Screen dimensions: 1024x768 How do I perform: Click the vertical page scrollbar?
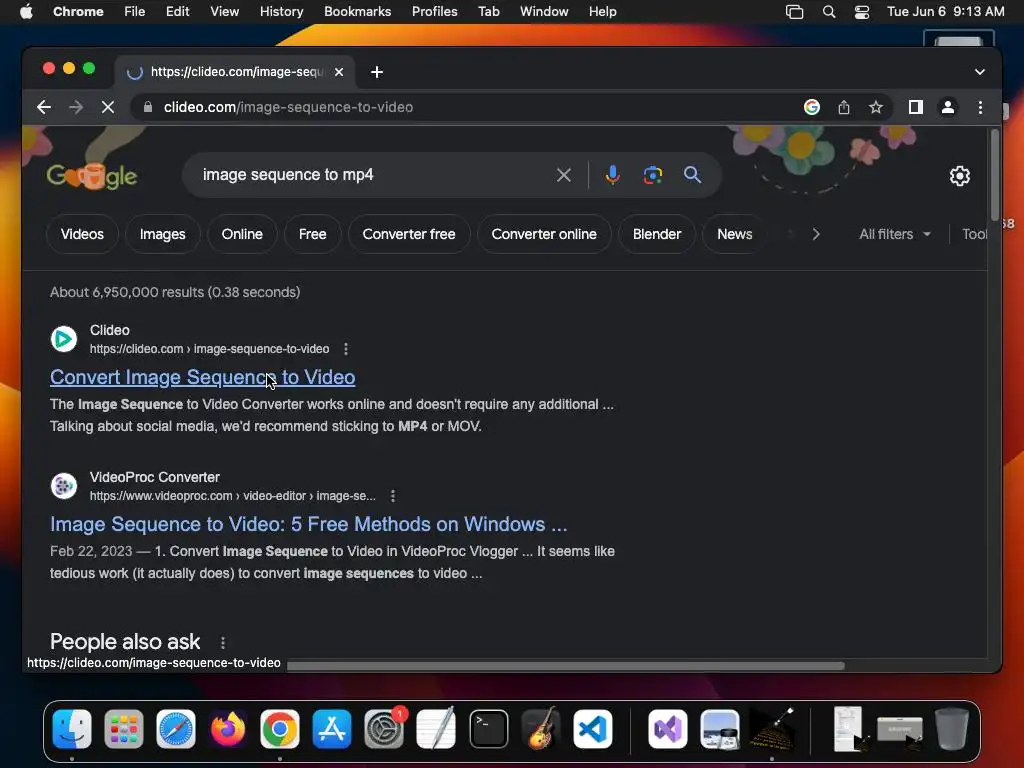coord(995,175)
